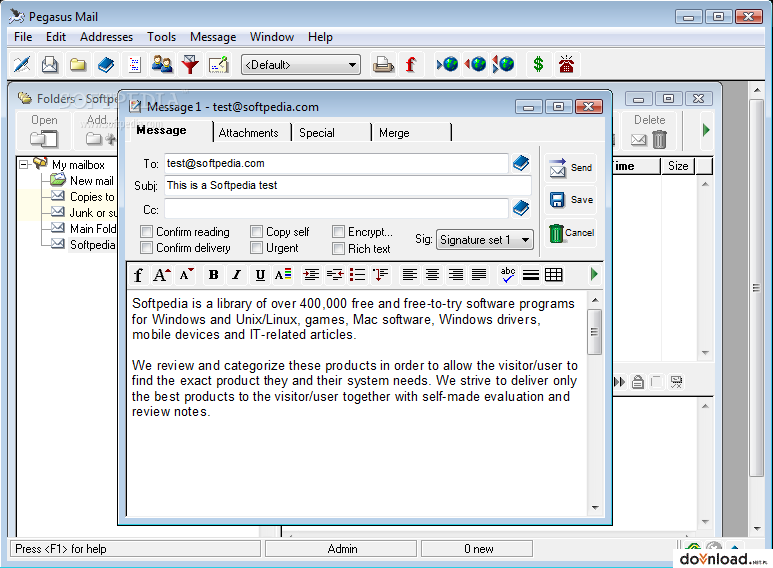This screenshot has width=773, height=568.
Task: Click the Subj input field
Action: pyautogui.click(x=348, y=185)
